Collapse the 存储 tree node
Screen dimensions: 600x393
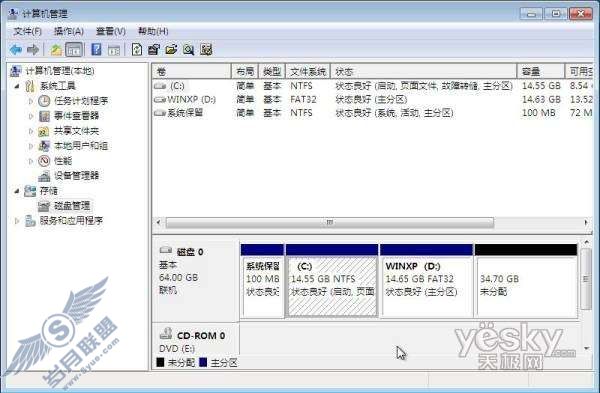(16, 191)
